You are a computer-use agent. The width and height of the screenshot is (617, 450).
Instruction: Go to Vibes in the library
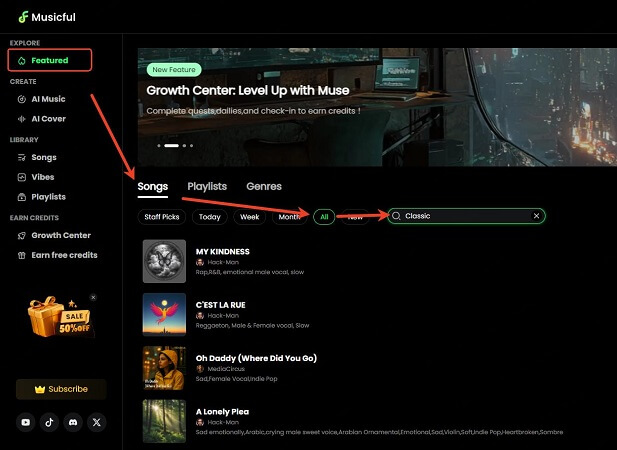tap(43, 177)
